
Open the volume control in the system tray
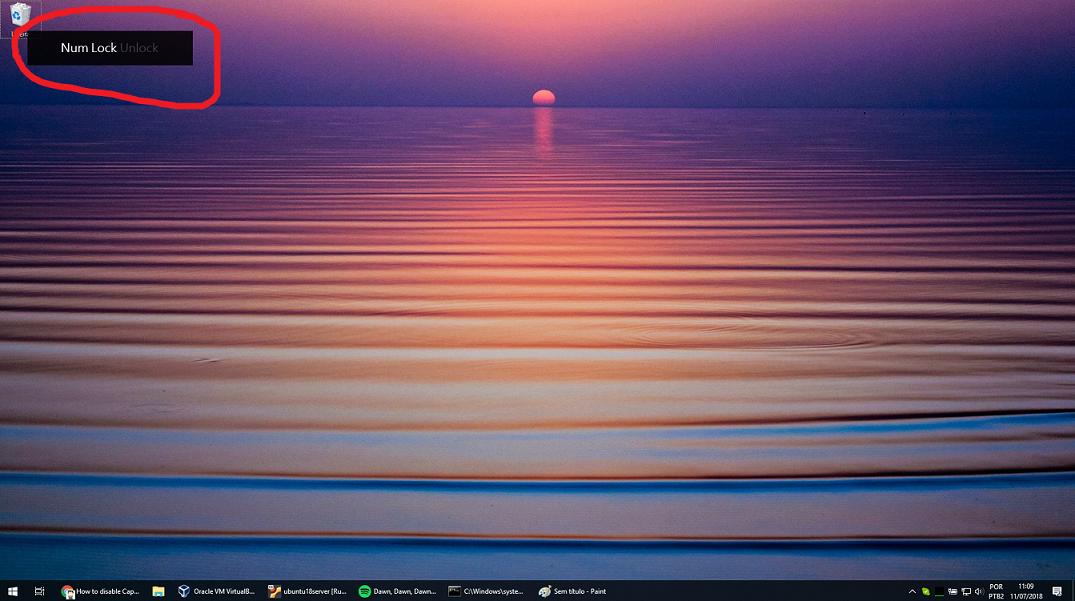(978, 590)
